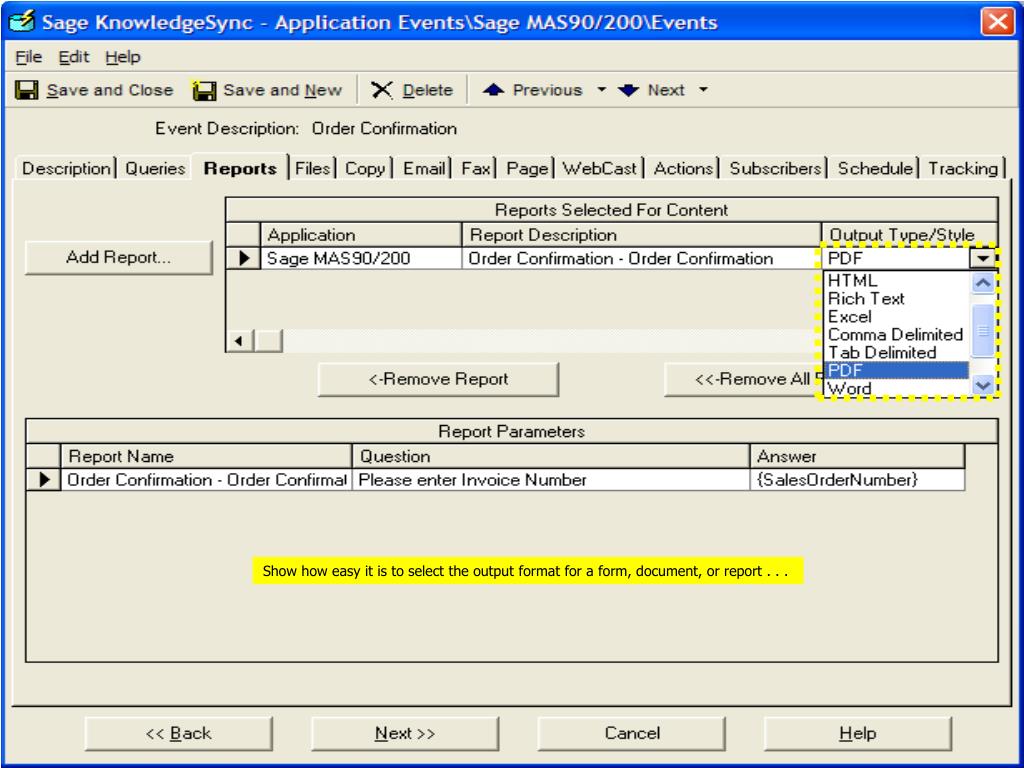
Task: Collapse the Output Type/Style combo arrow
Action: [983, 258]
